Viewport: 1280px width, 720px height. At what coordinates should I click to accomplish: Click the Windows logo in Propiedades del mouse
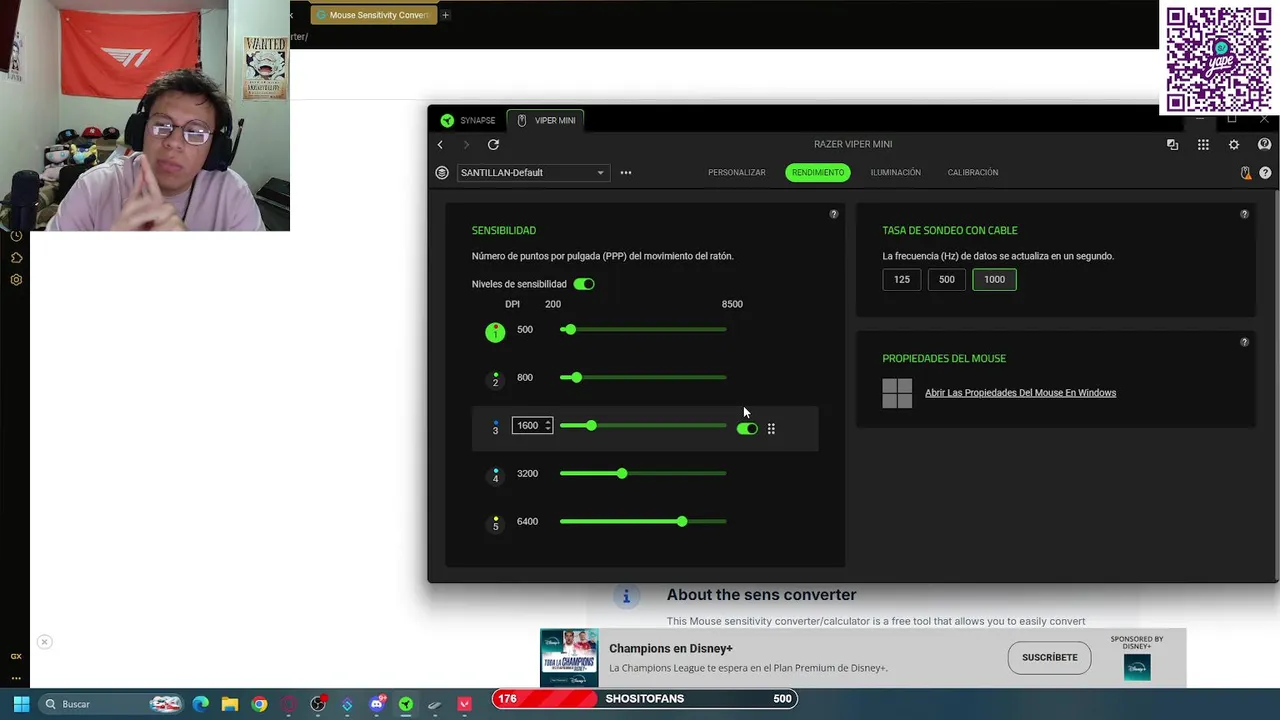click(x=897, y=393)
